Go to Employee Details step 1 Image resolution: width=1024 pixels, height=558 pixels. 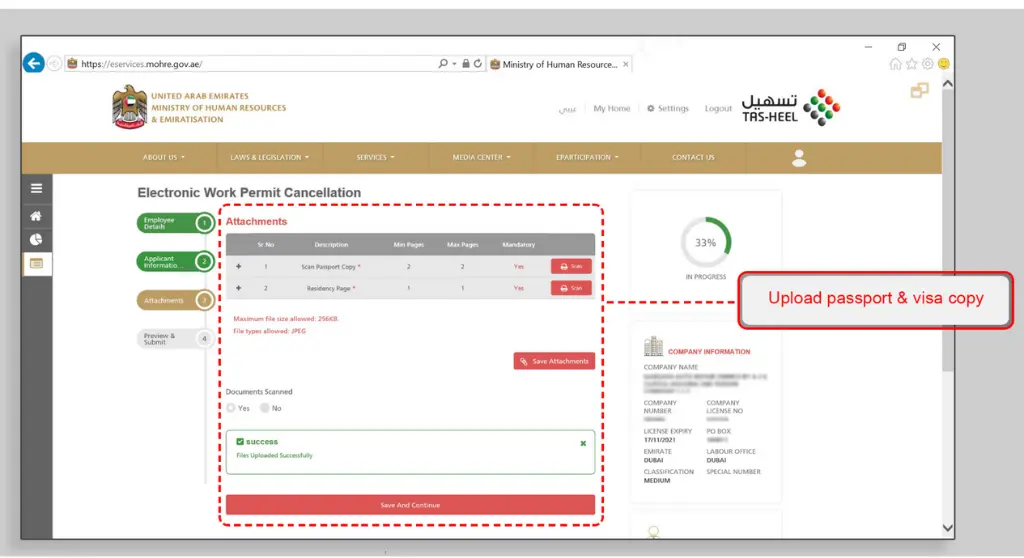pos(175,223)
